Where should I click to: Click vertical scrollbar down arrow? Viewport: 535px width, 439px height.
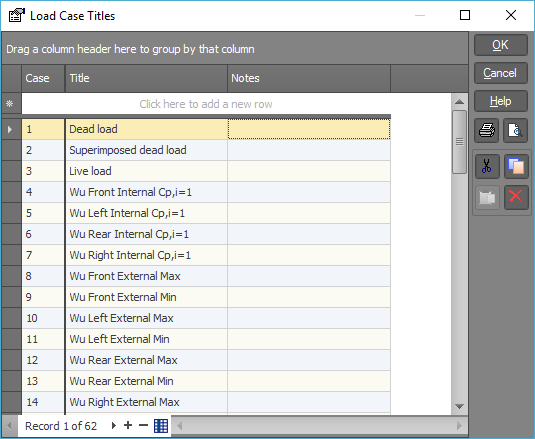point(459,406)
